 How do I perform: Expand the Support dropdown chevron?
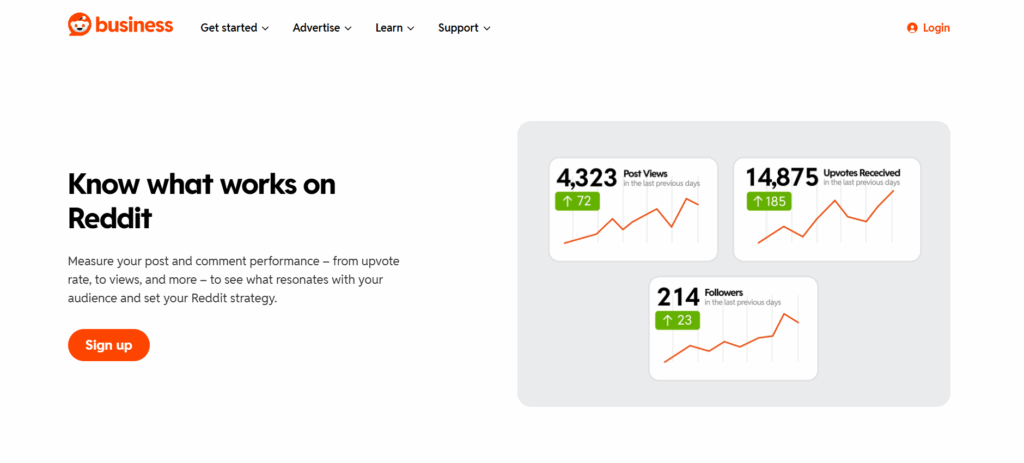[x=487, y=29]
